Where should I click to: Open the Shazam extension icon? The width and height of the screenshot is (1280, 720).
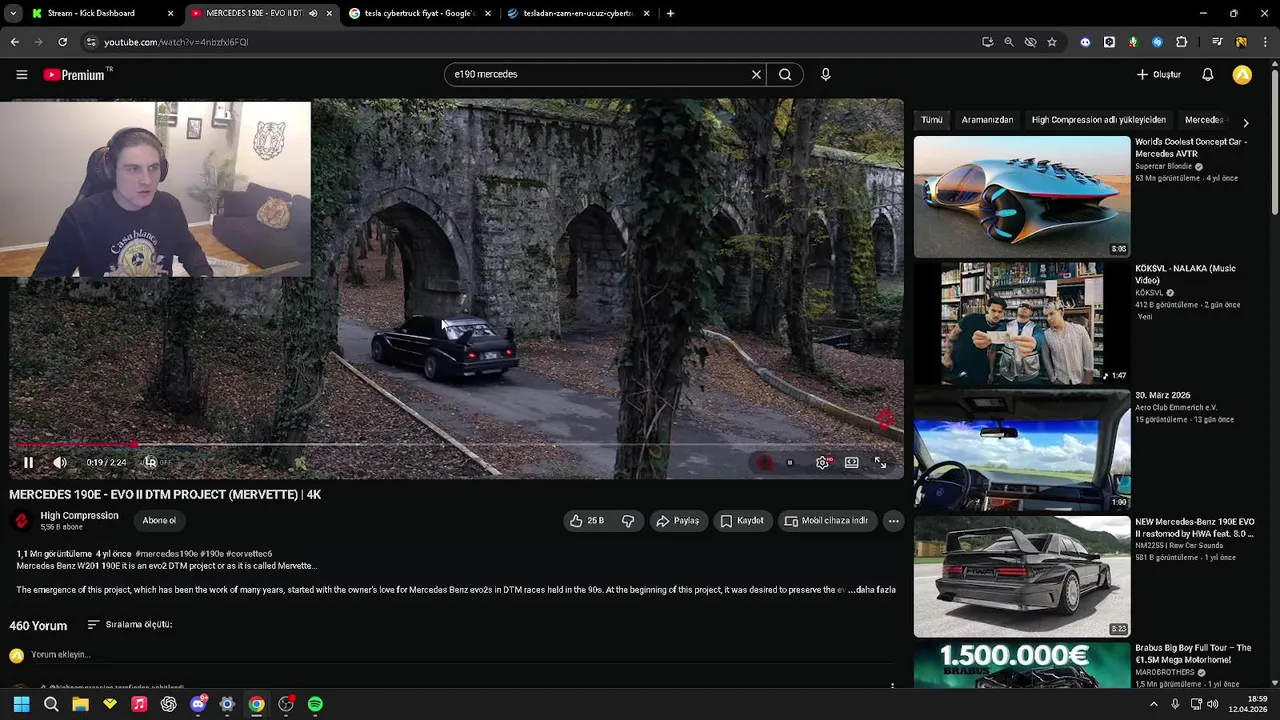tap(1157, 42)
